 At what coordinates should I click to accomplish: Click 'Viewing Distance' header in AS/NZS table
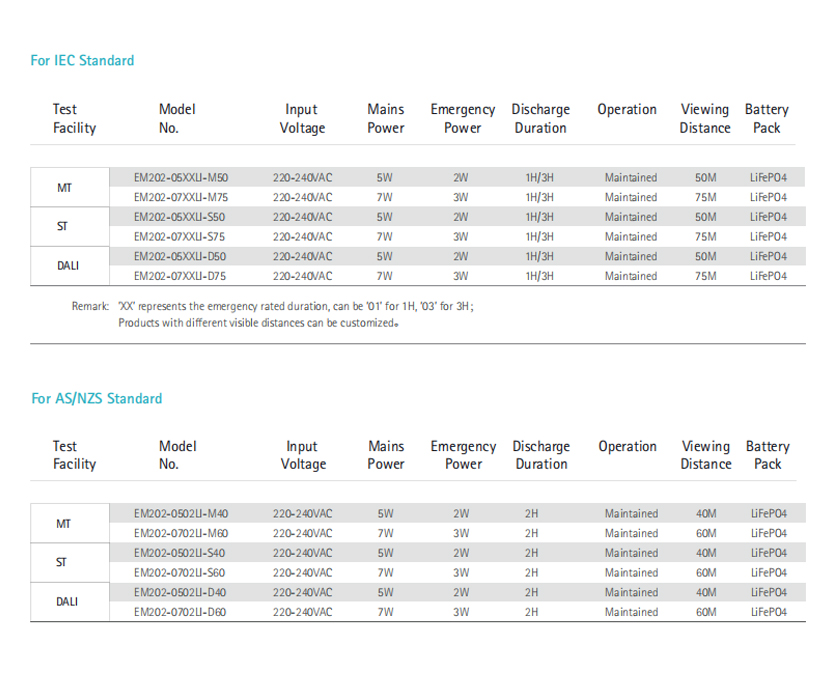click(706, 455)
